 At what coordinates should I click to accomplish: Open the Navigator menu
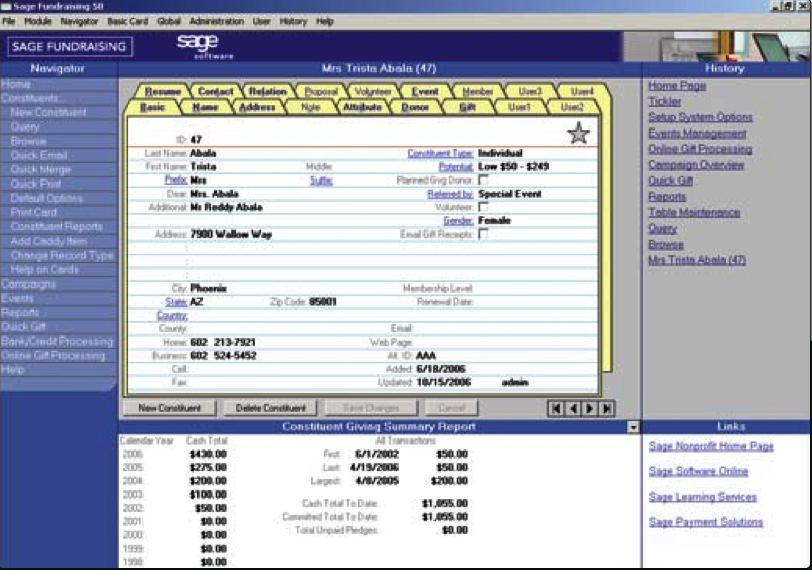click(x=79, y=21)
